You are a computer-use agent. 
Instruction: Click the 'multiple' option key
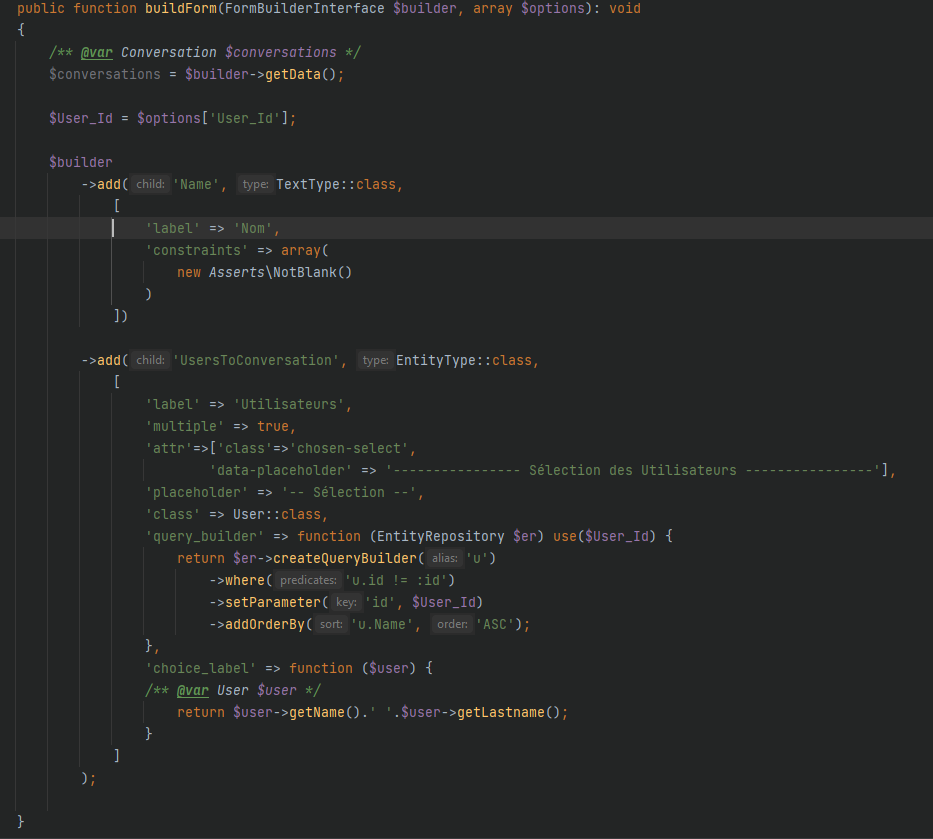click(185, 427)
